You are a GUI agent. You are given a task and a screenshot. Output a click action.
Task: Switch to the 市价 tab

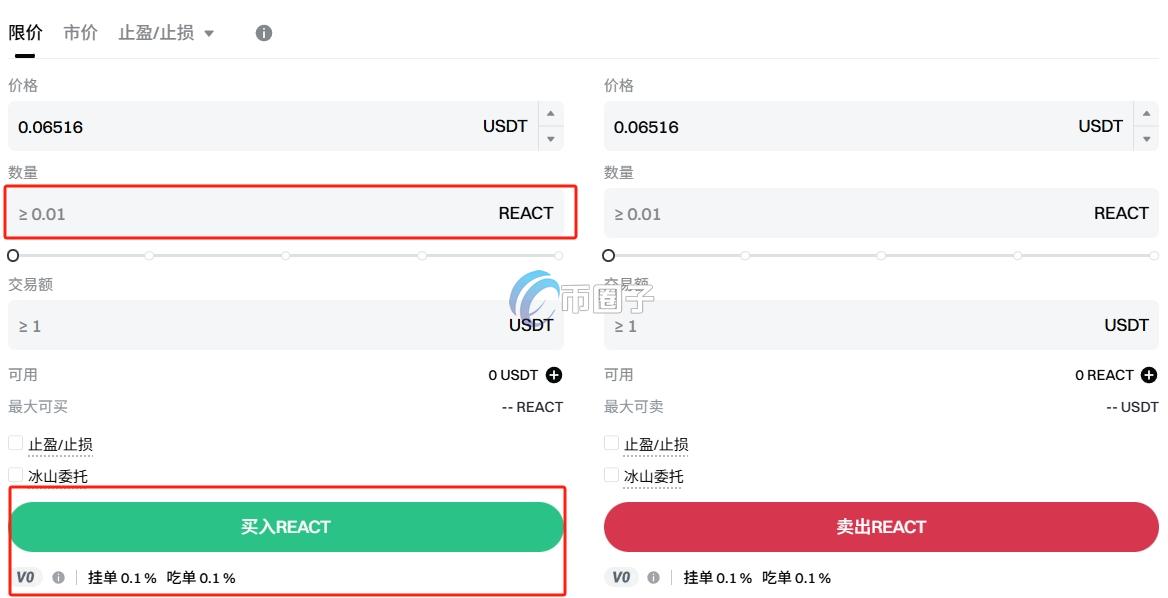tap(80, 32)
